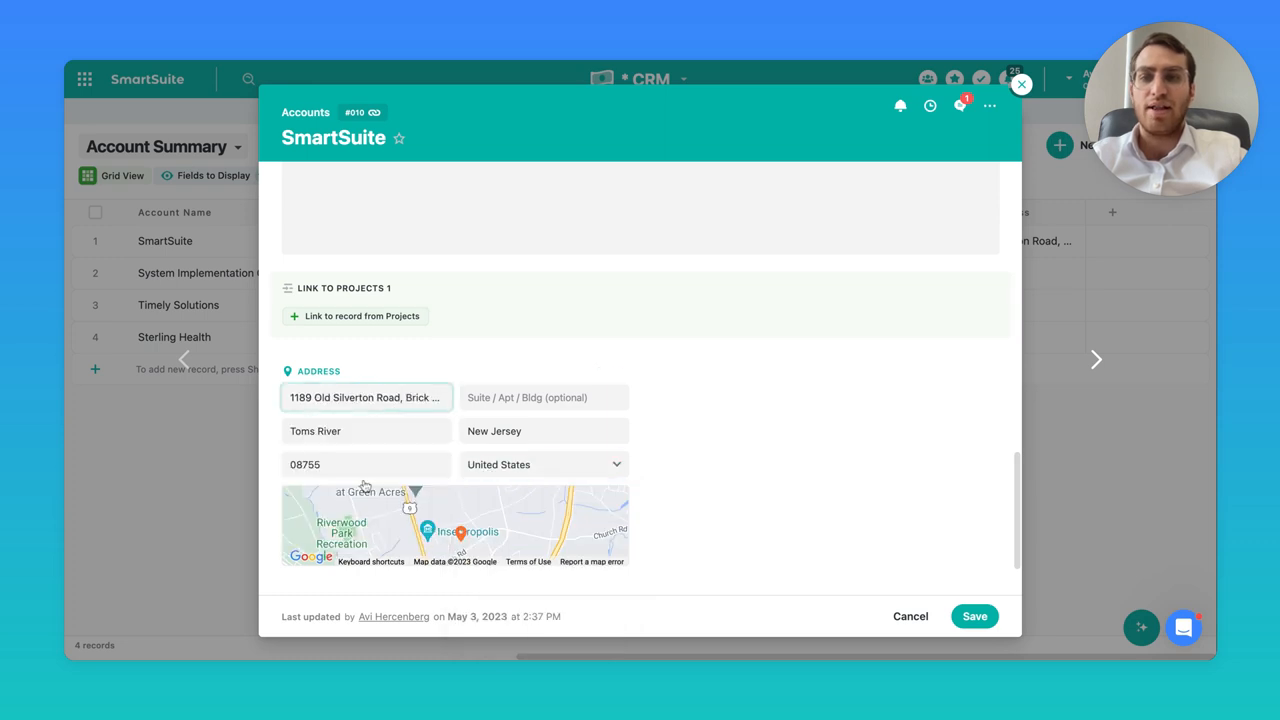1280x720 pixels.
Task: Click the Grid View icon
Action: [88, 175]
